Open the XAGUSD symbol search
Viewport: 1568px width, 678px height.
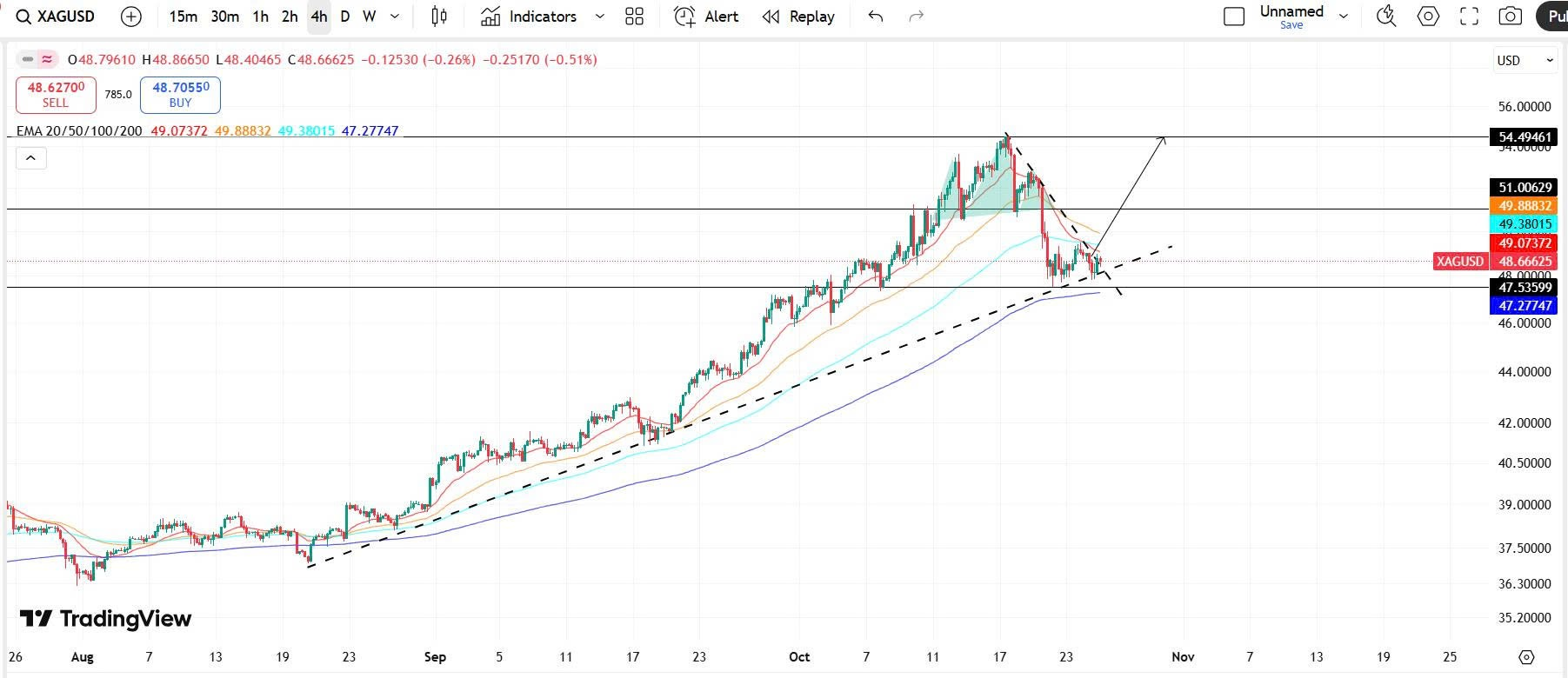tap(57, 17)
